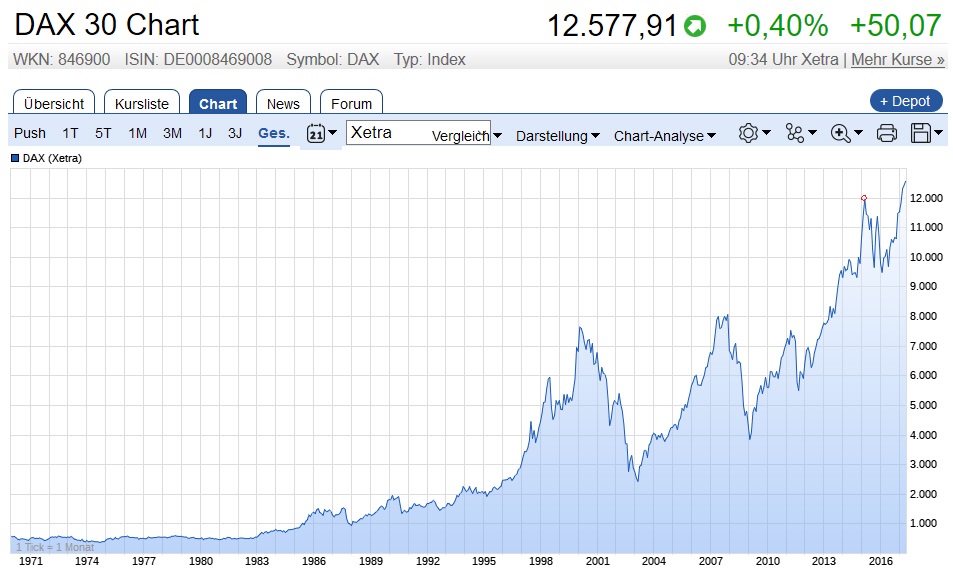Click the Typ: Index text

[429, 60]
